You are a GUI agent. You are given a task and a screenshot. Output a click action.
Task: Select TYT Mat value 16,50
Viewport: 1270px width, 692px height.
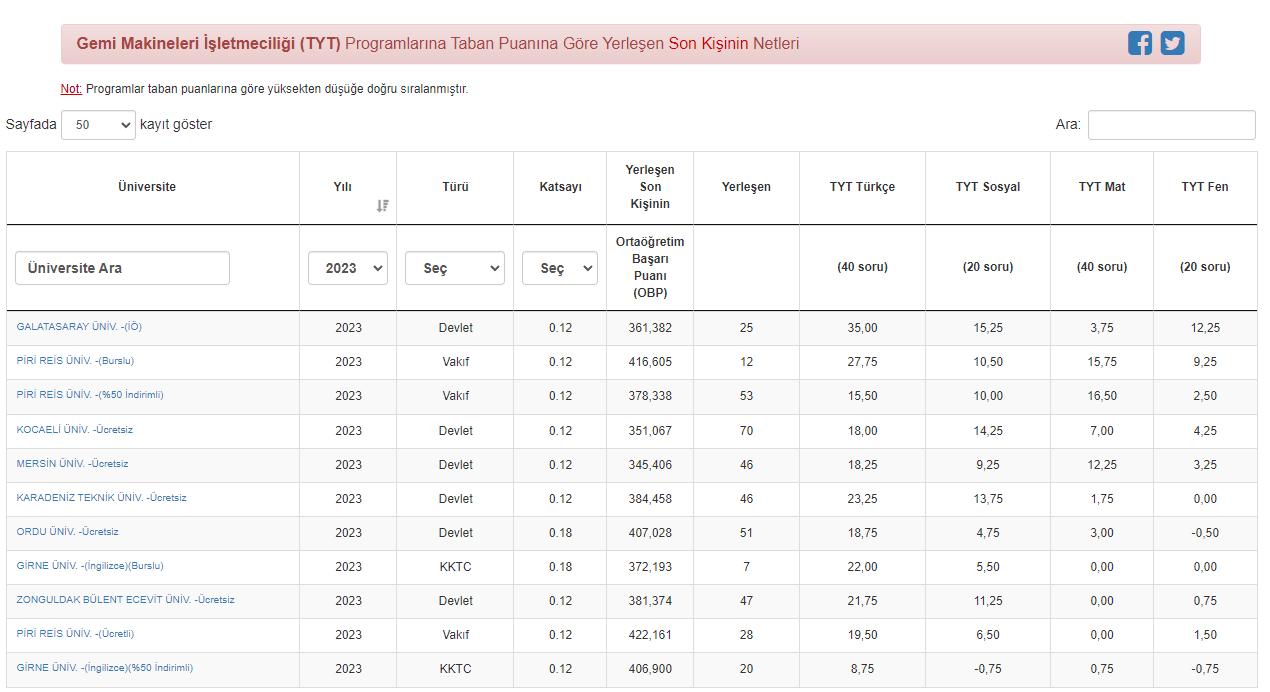tap(1102, 396)
